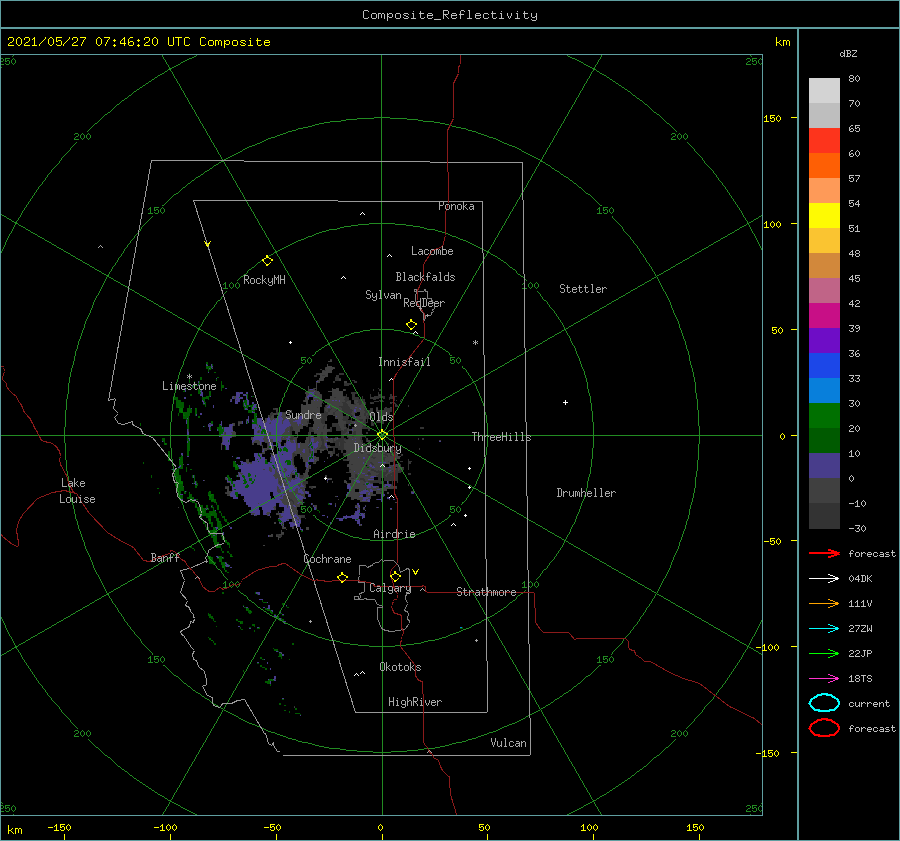Viewport: 900px width, 841px height.
Task: Click the asterisk marker above Limestone label
Action: click(189, 377)
